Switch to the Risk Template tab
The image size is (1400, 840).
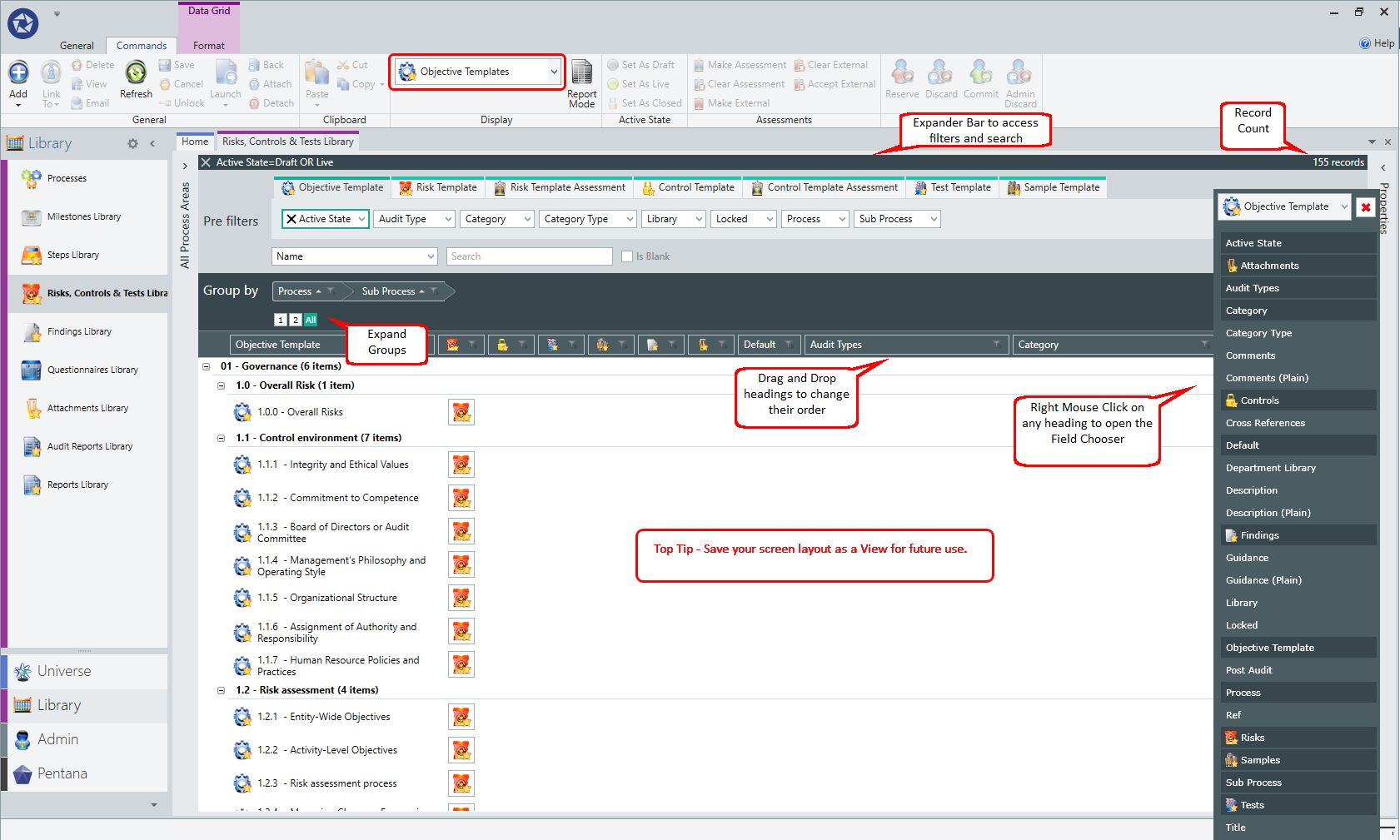click(x=438, y=187)
